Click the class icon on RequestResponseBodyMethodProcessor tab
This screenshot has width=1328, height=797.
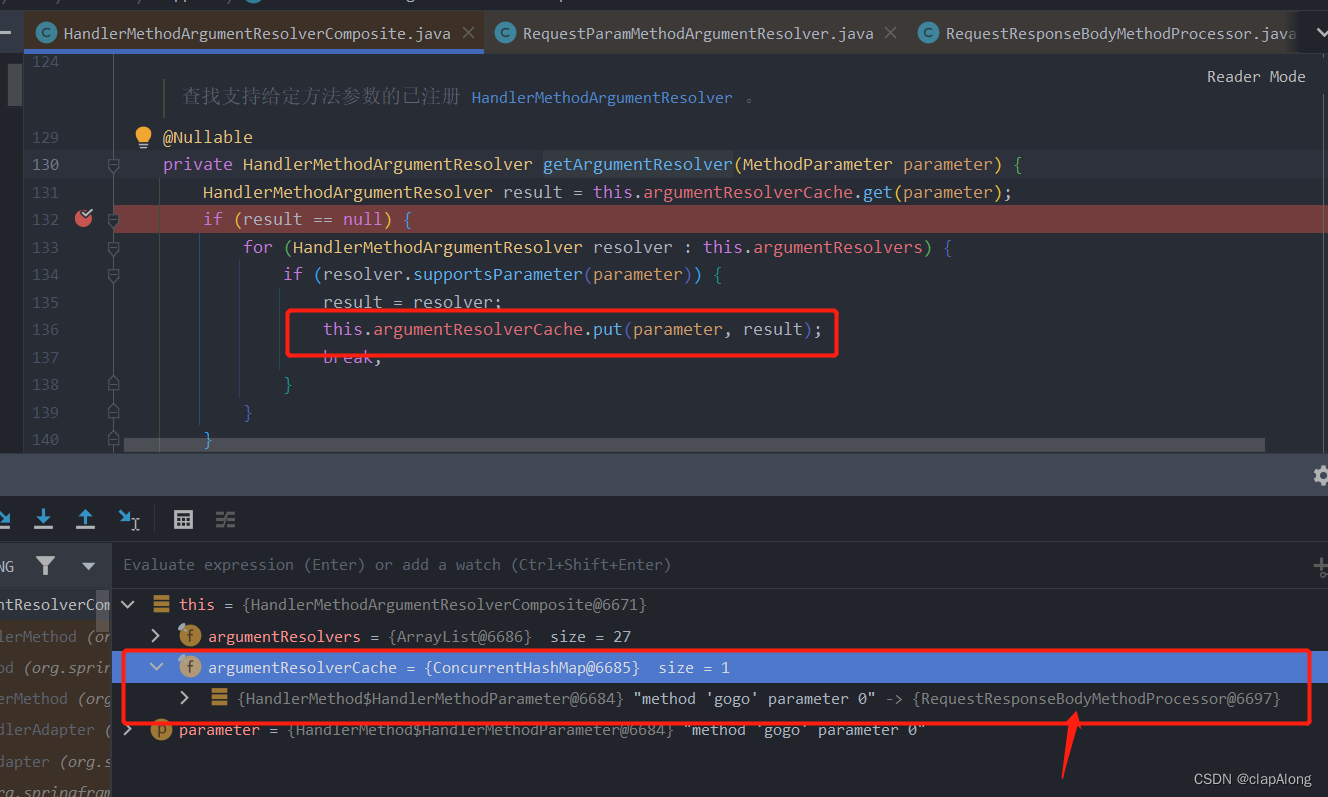[928, 34]
